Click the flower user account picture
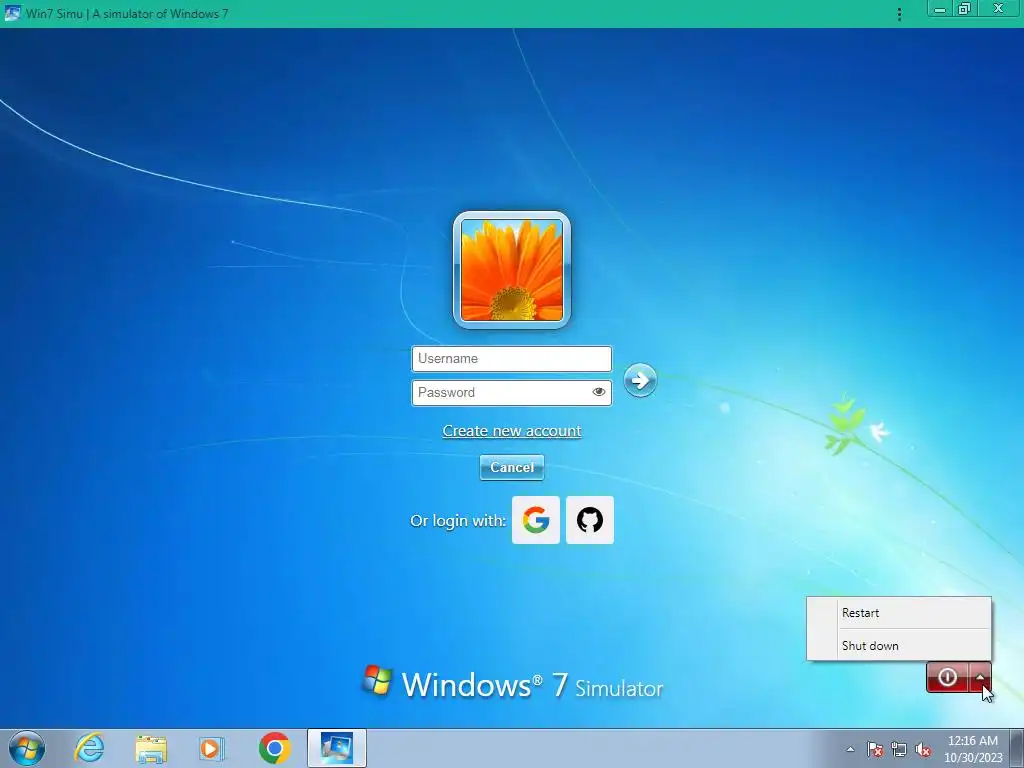Screen dimensions: 1024x768 (x=512, y=270)
